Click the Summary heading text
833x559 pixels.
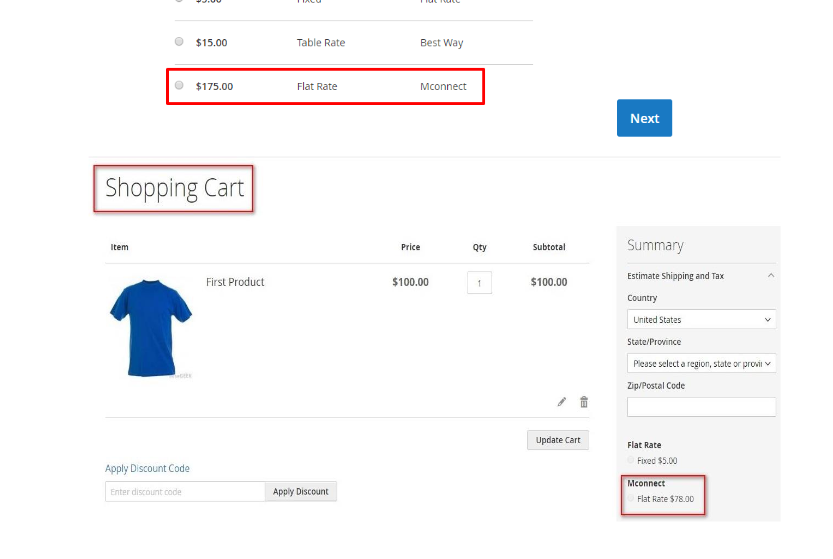point(655,245)
